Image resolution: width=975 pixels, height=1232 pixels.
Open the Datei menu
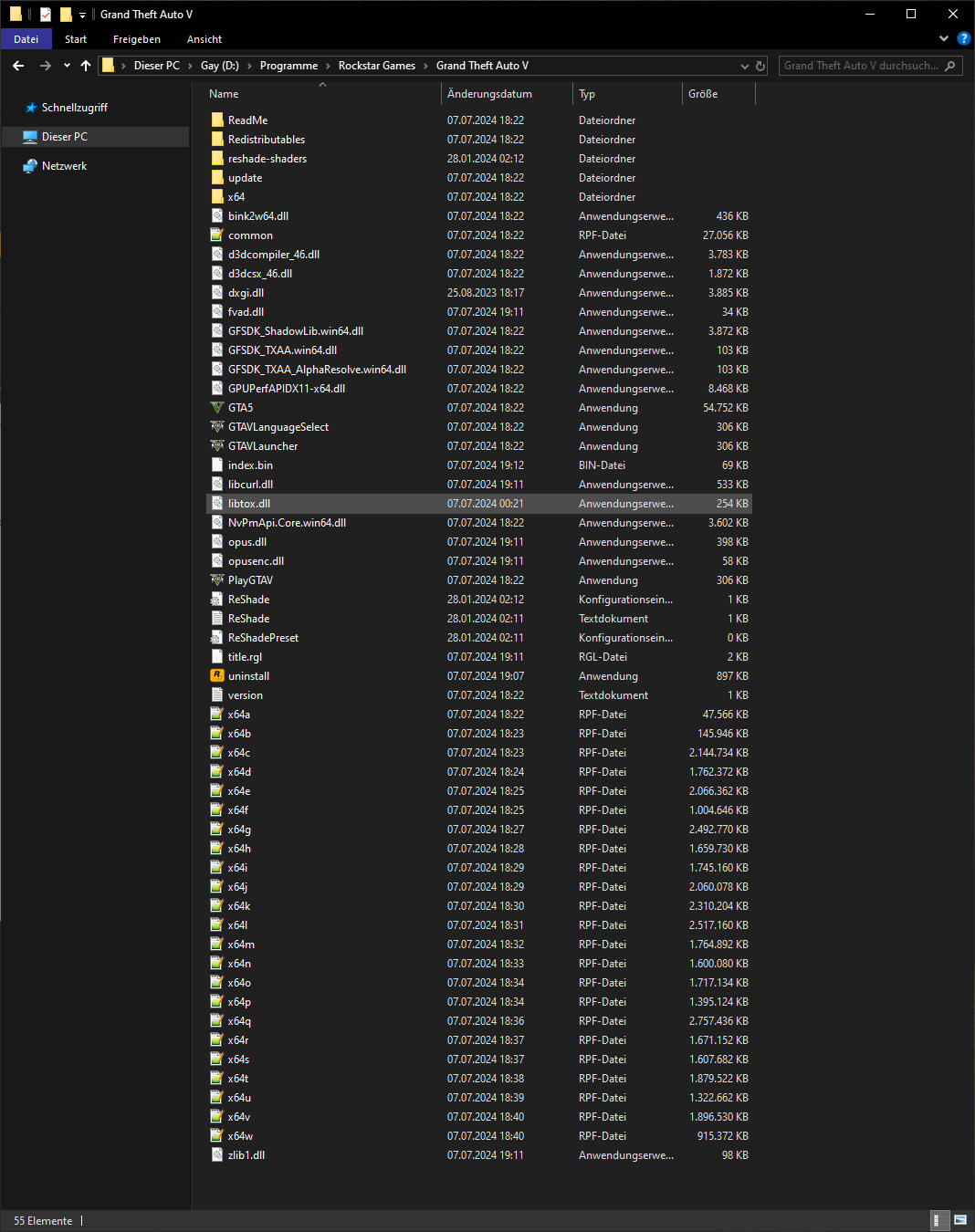click(x=26, y=38)
